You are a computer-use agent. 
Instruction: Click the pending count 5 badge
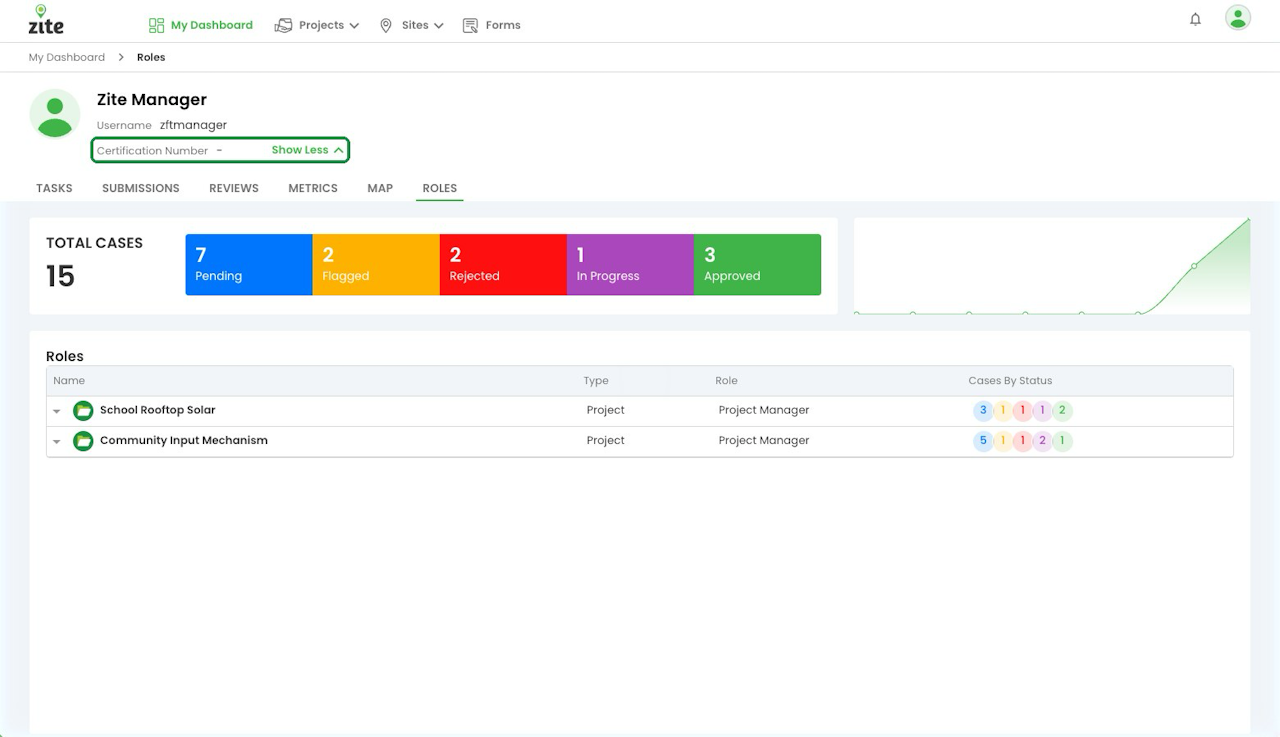pyautogui.click(x=983, y=441)
